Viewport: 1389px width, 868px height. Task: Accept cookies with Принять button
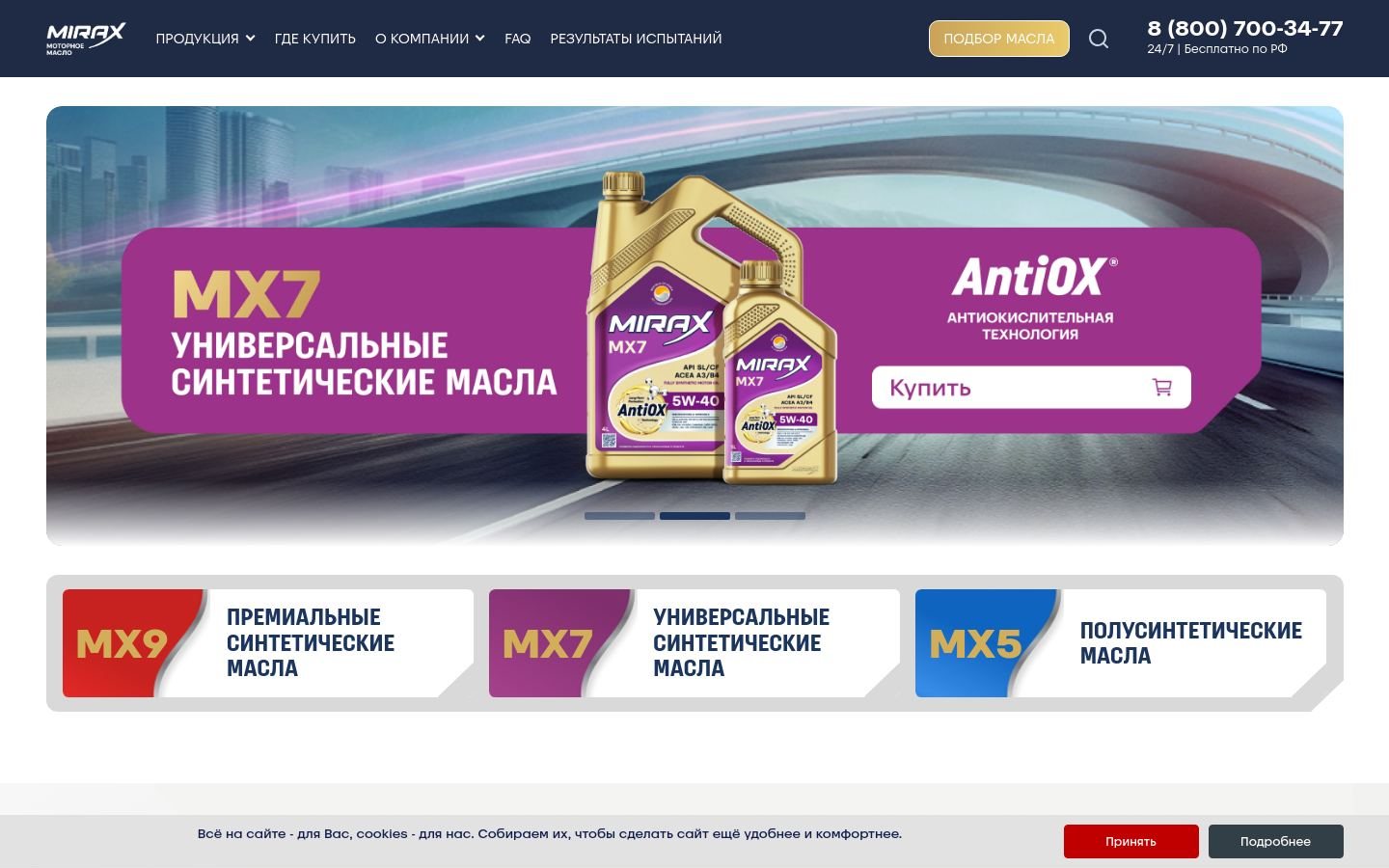point(1131,841)
